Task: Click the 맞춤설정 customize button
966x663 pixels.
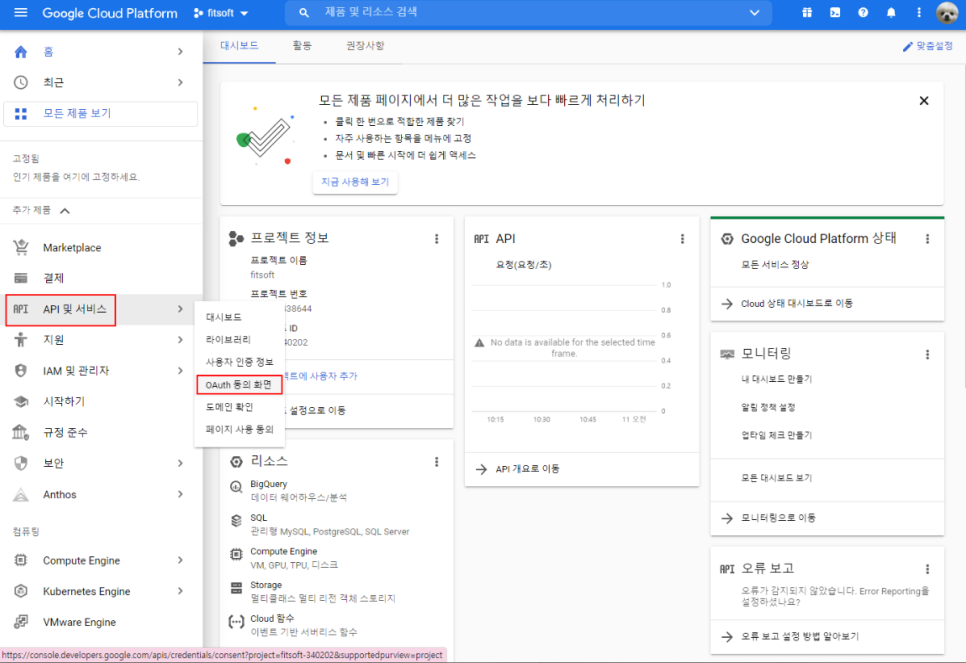Action: tap(928, 46)
